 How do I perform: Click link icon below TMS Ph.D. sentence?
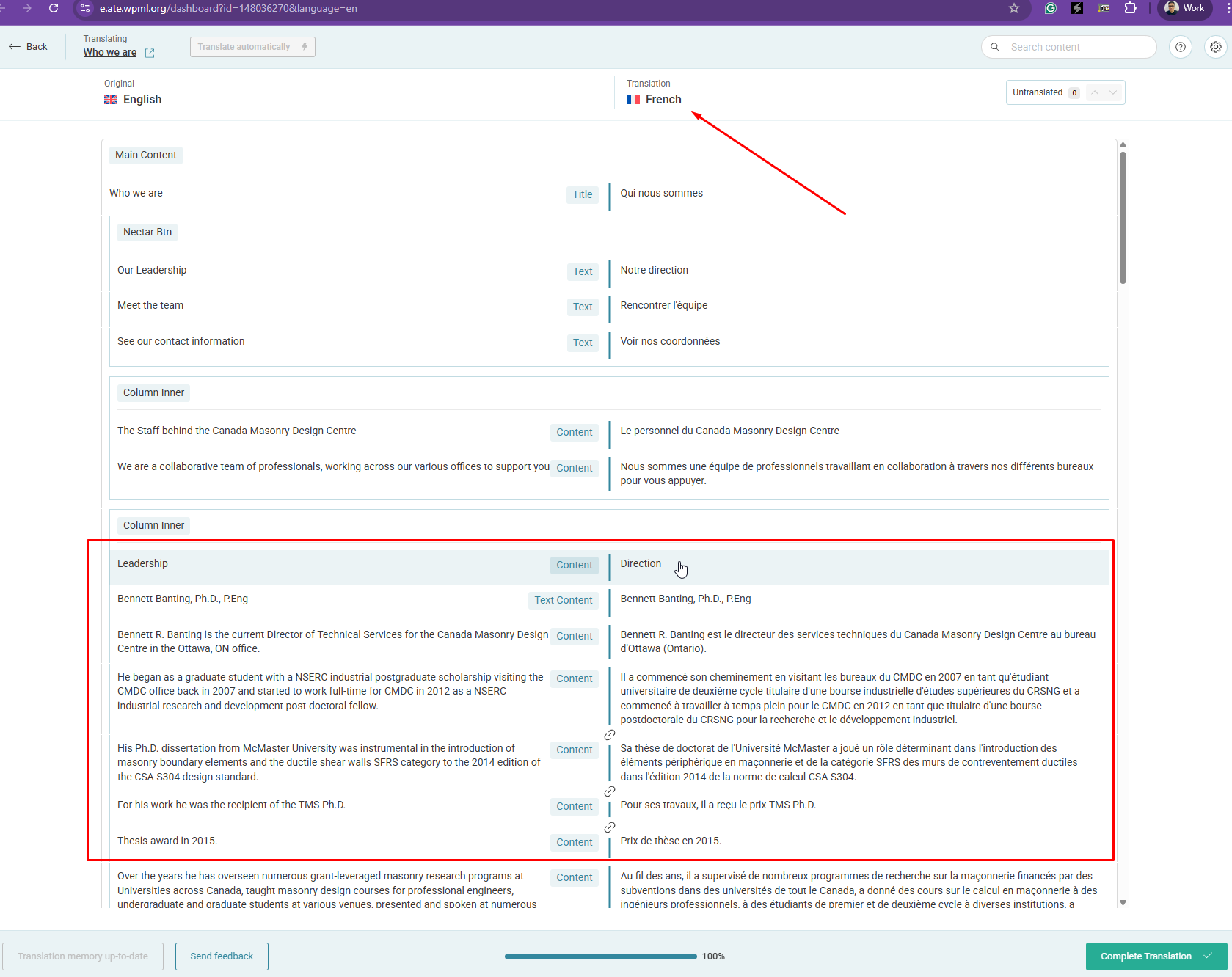(x=610, y=827)
